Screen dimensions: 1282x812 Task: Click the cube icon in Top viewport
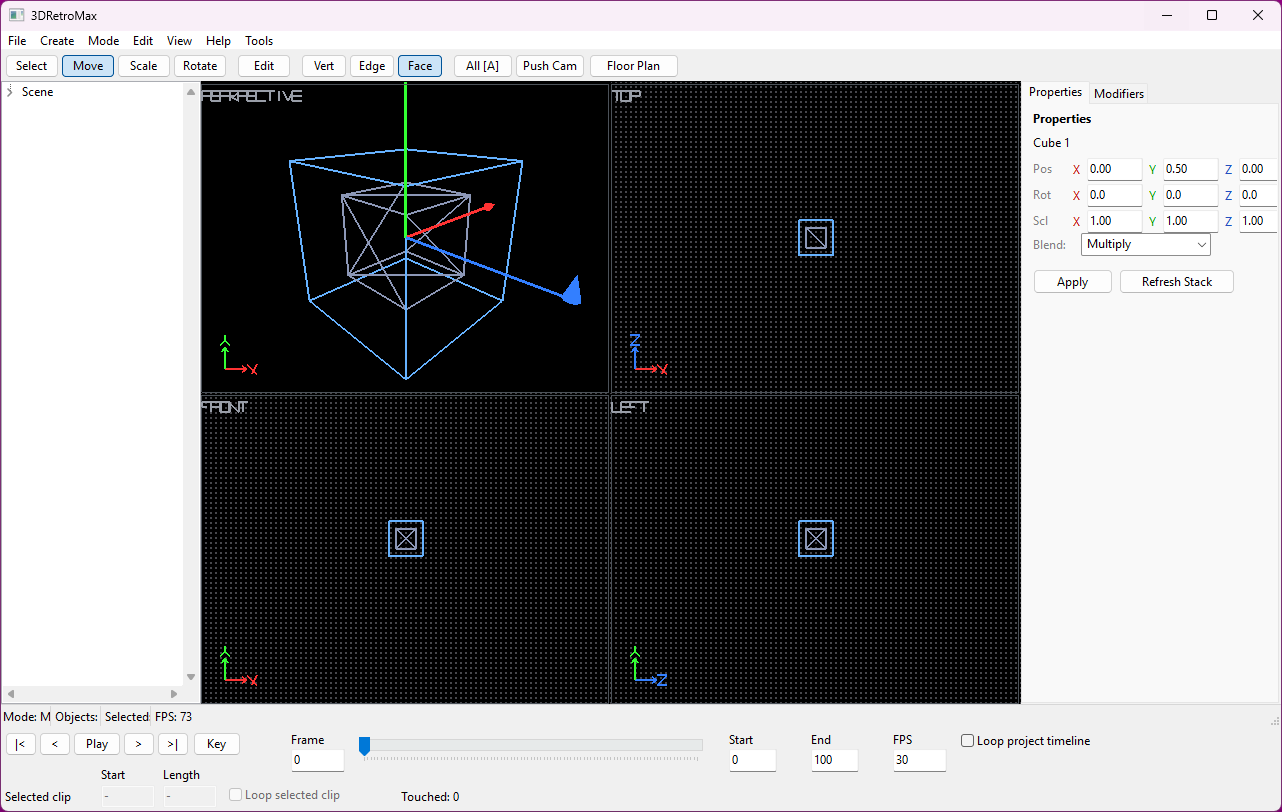click(x=816, y=238)
